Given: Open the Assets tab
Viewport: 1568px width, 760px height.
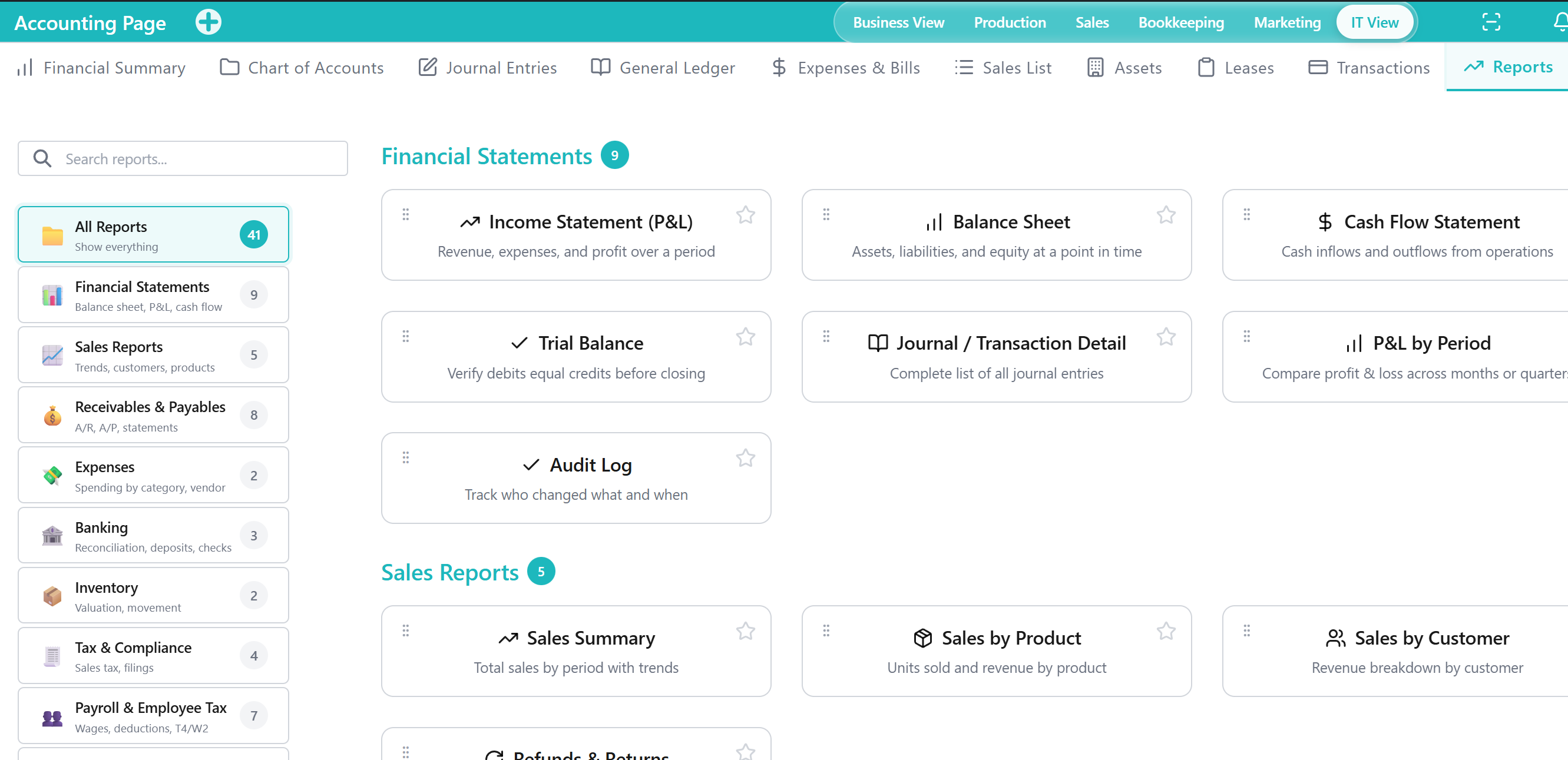Looking at the screenshot, I should [1124, 68].
